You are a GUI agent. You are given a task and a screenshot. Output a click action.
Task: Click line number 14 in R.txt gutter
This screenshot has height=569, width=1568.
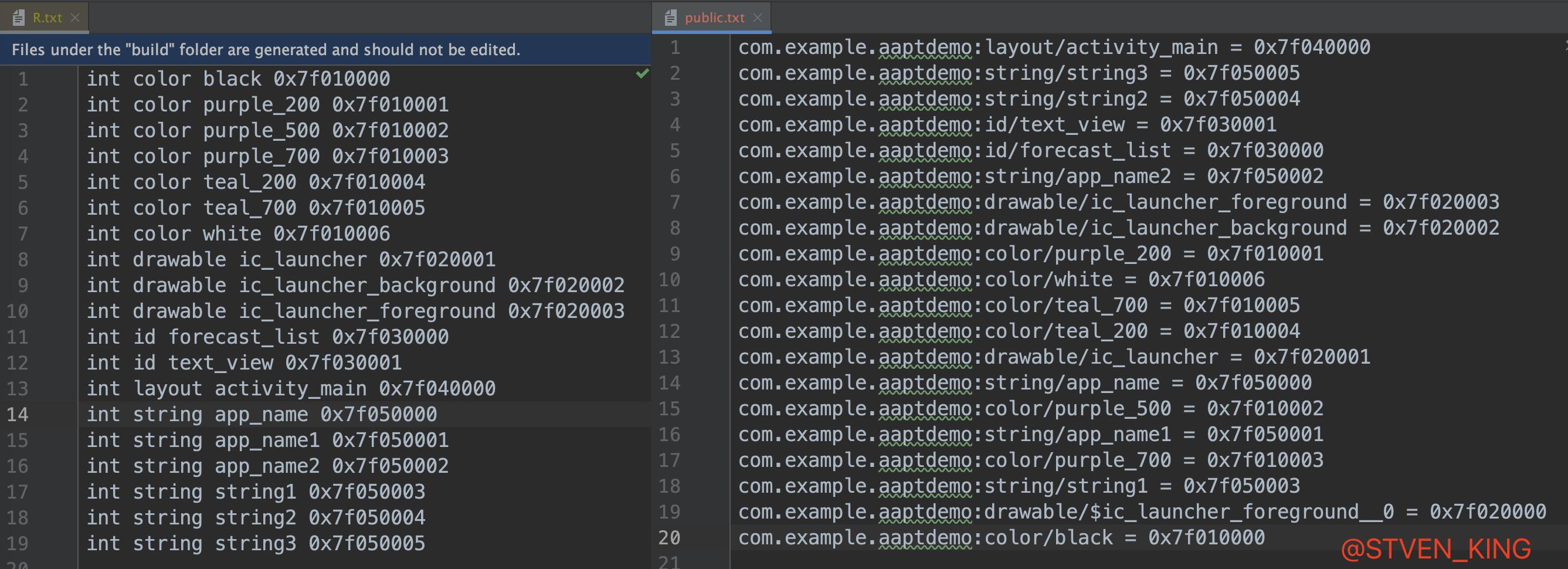tap(18, 414)
